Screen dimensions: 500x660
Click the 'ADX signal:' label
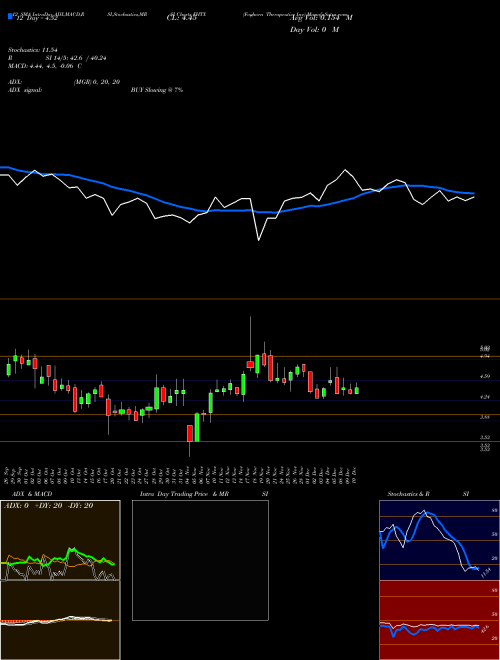click(24, 90)
